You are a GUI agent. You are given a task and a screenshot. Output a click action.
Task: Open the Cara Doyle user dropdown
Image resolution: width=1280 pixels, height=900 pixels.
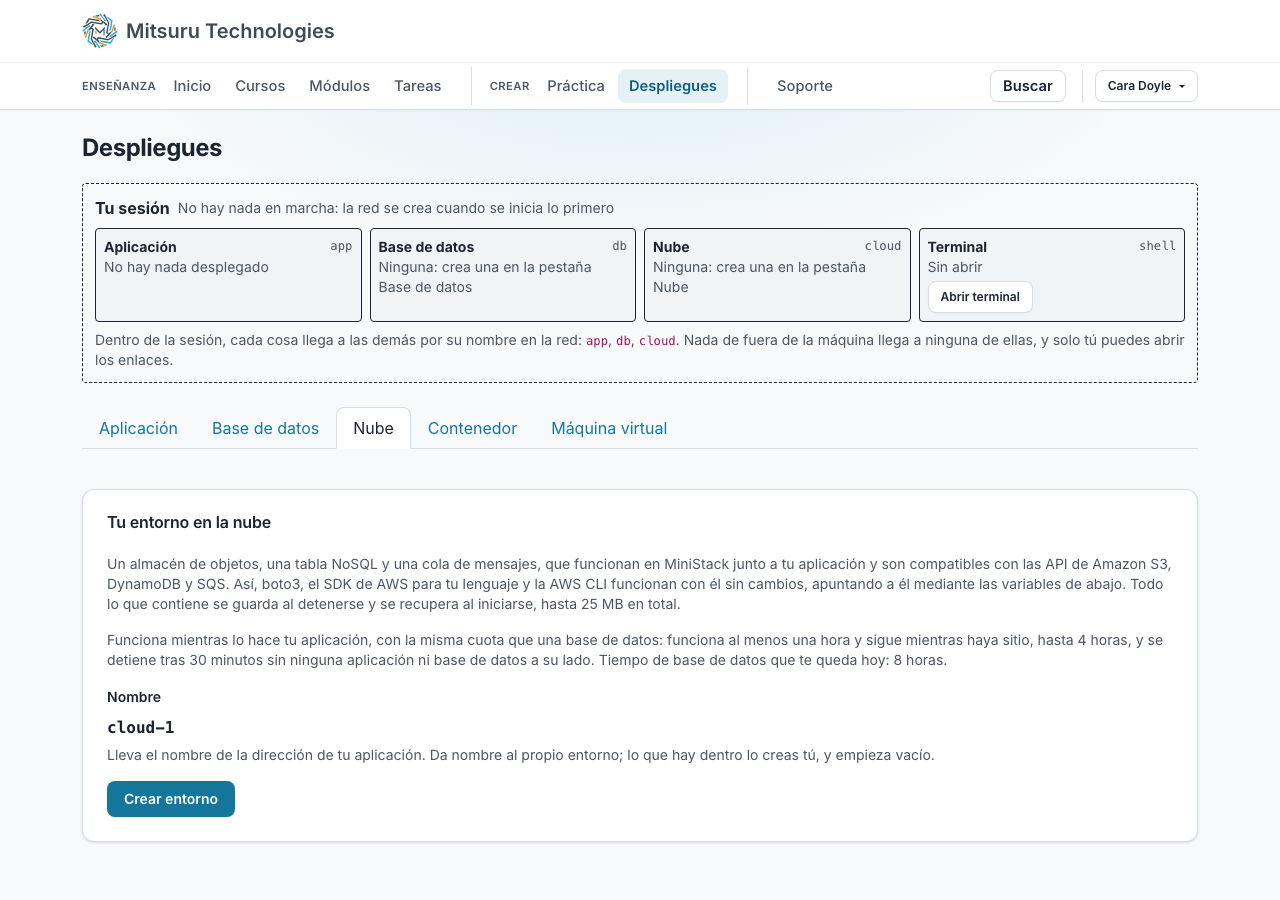(1146, 86)
